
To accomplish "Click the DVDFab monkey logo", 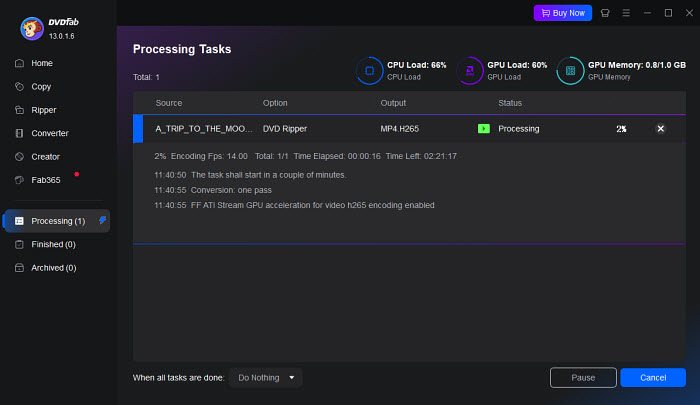I will (x=32, y=28).
